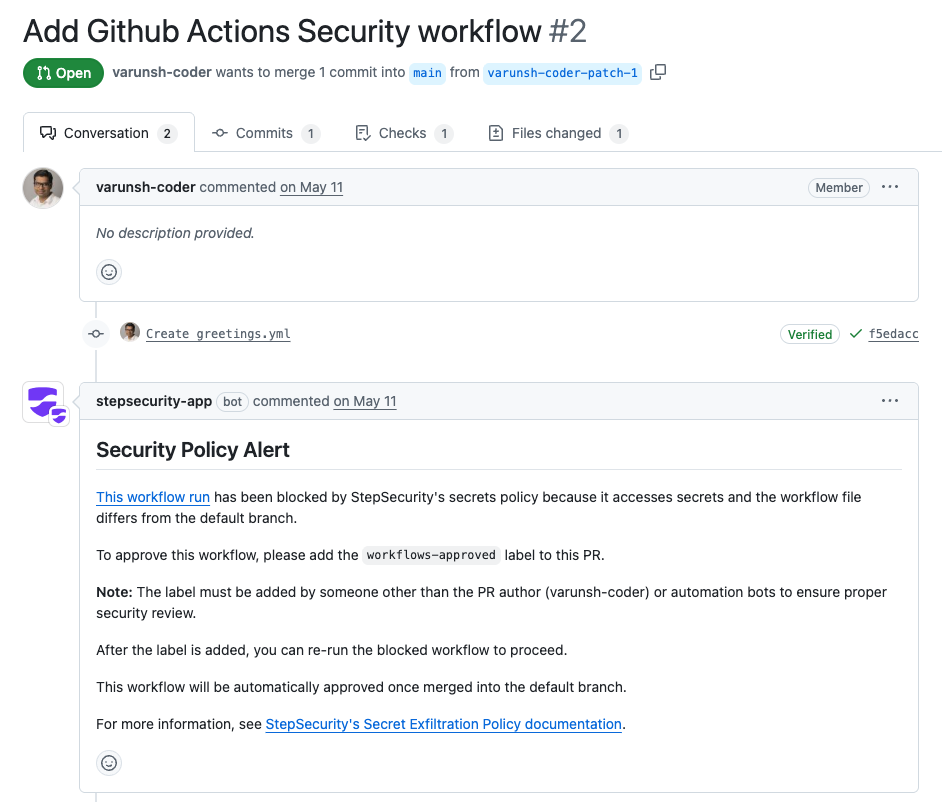Click the commit author avatar thumbnail

(x=130, y=332)
